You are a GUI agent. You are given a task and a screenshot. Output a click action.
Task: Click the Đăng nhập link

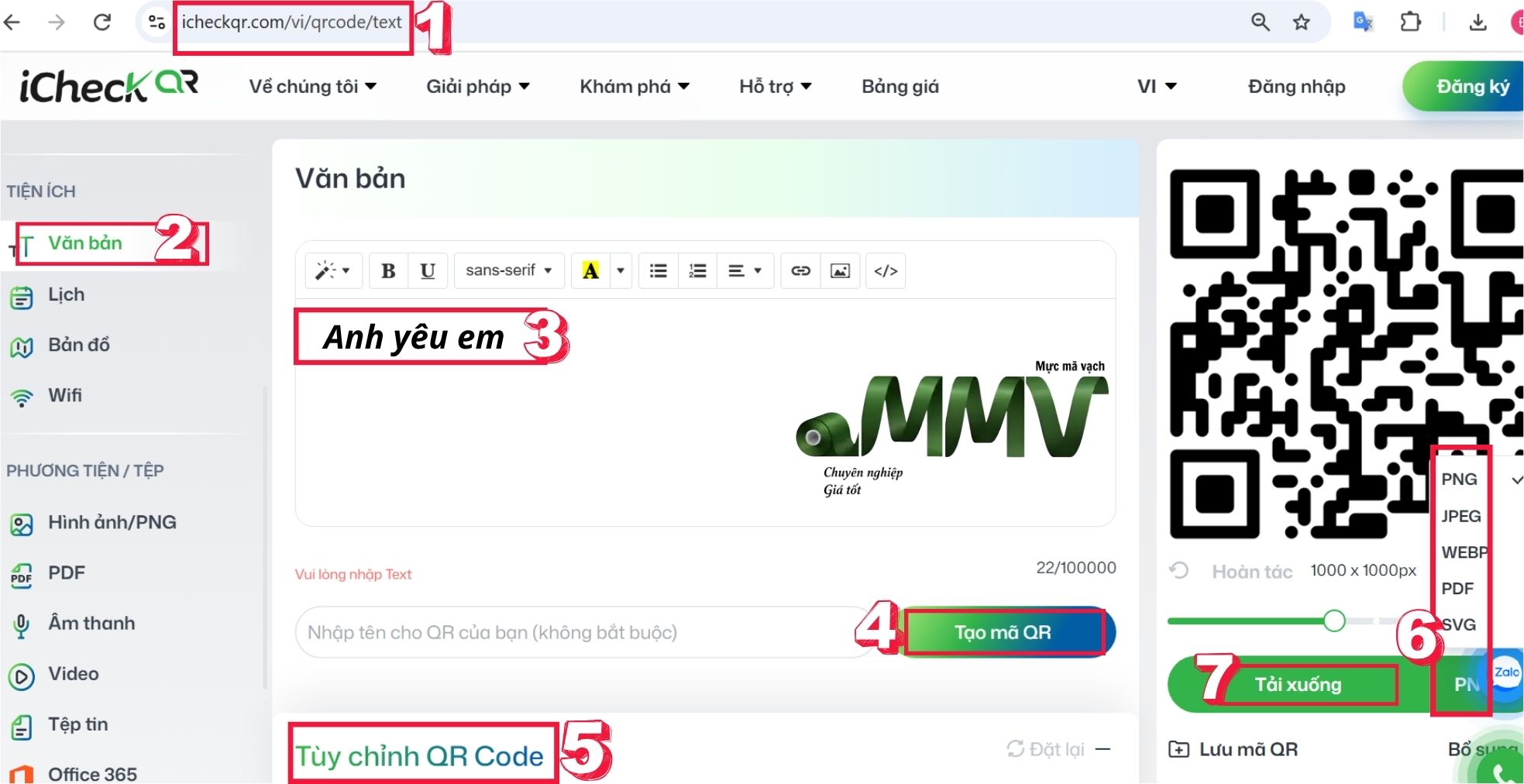[x=1296, y=86]
